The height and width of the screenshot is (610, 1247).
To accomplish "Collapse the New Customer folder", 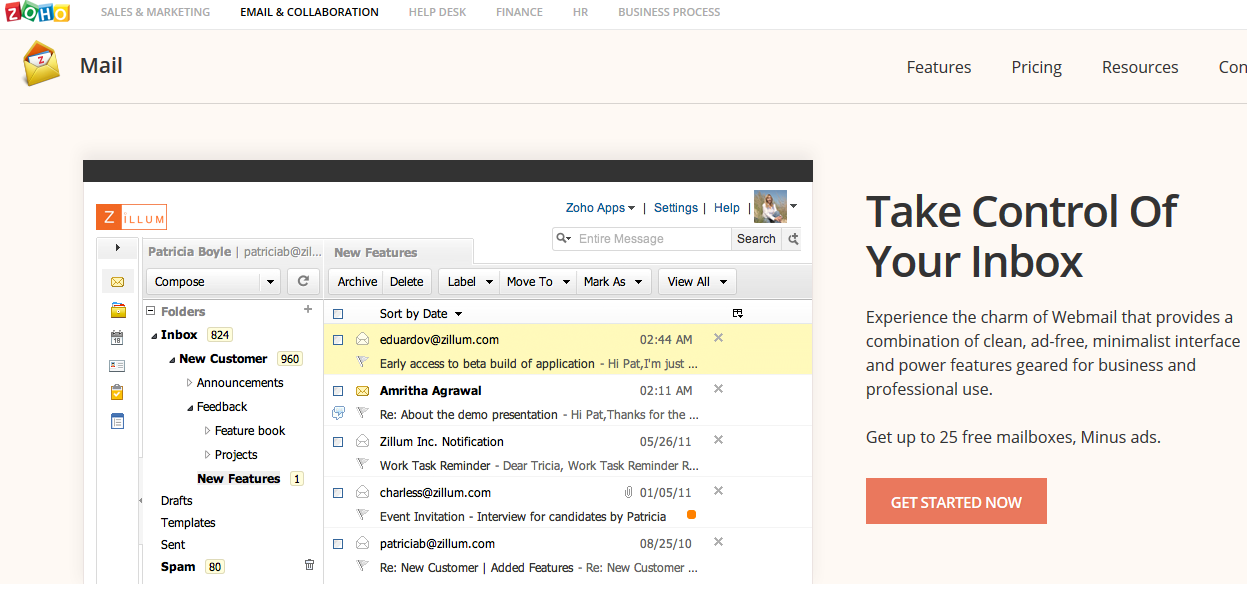I will click(173, 360).
